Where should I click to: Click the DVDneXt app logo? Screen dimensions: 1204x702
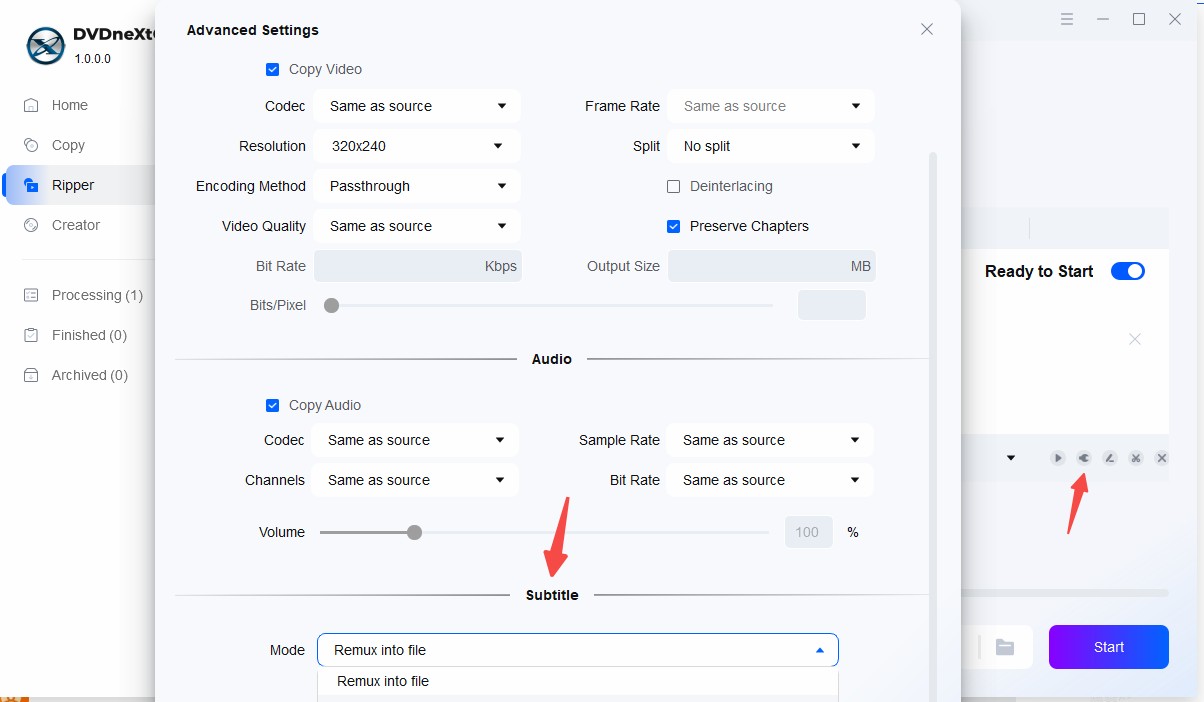45,45
